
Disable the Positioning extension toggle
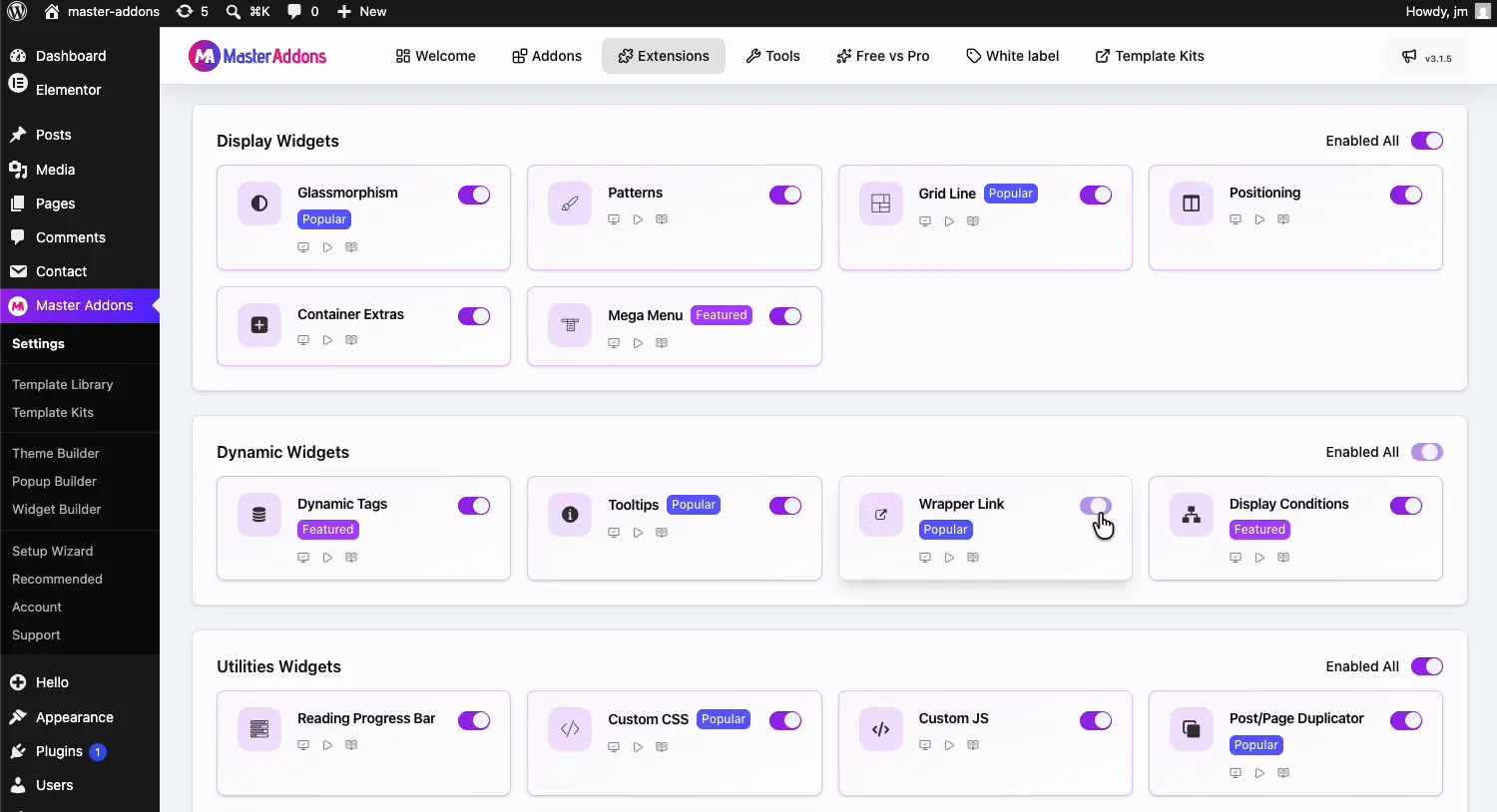pos(1406,195)
